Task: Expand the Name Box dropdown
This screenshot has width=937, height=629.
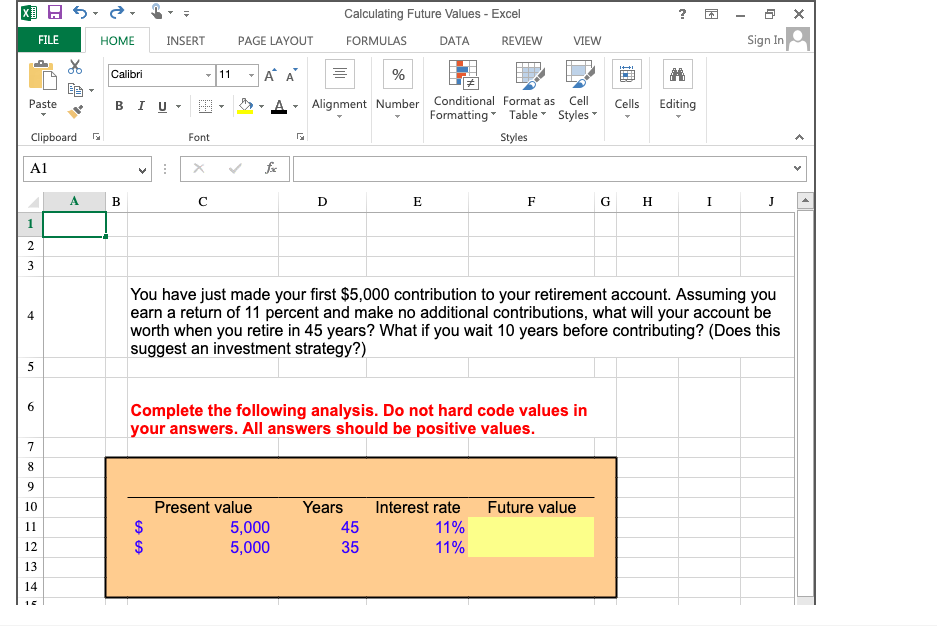Action: point(142,170)
